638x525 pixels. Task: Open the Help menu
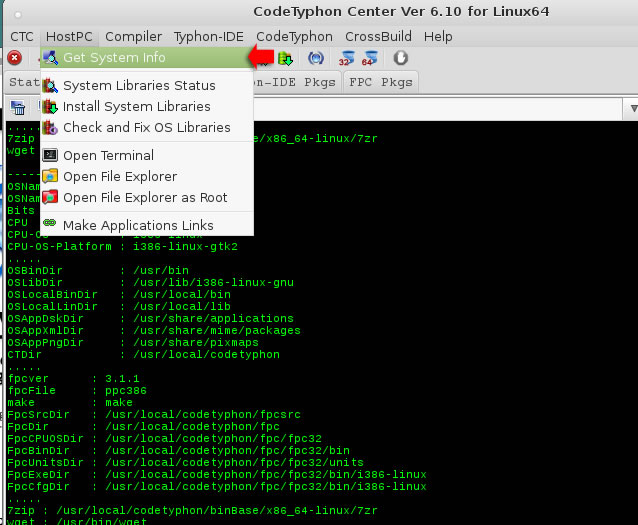[438, 37]
